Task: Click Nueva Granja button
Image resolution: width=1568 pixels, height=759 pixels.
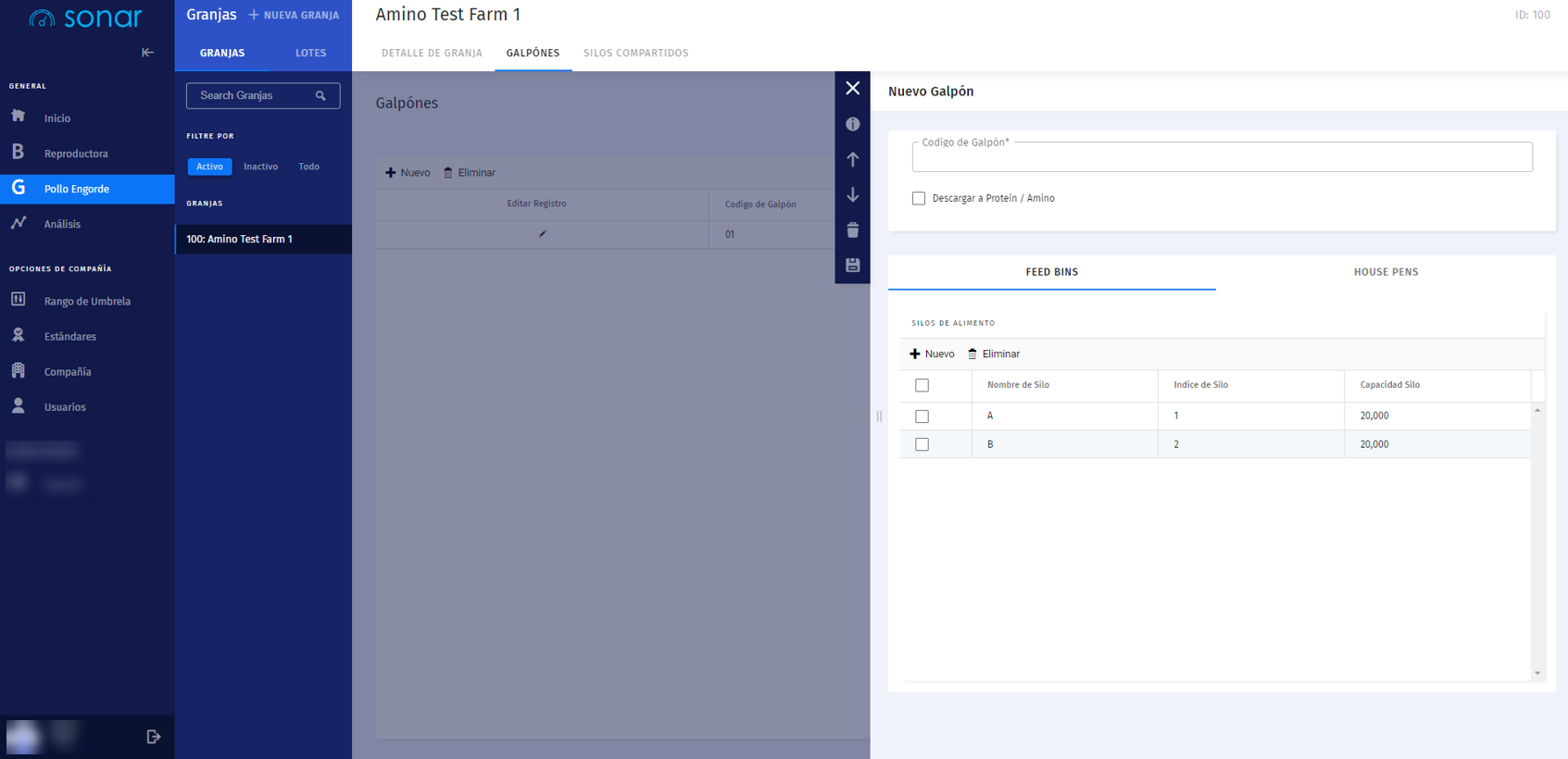Action: 294,15
